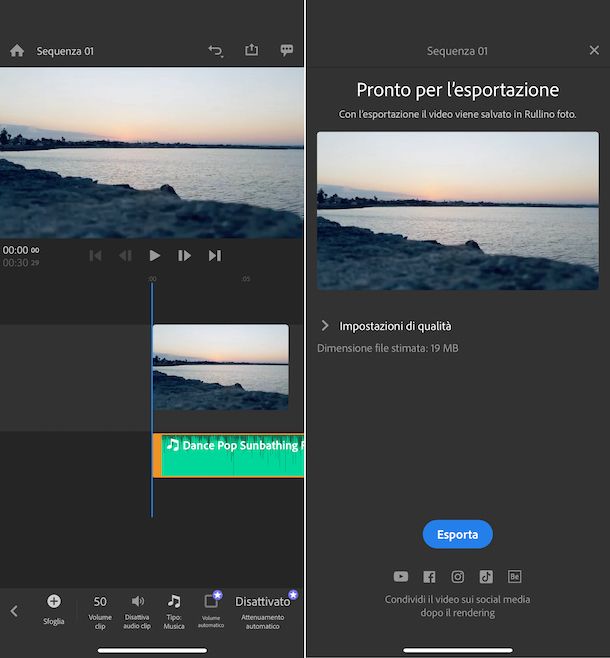The image size is (610, 658).
Task: Tap the editor video preview area
Action: (152, 153)
